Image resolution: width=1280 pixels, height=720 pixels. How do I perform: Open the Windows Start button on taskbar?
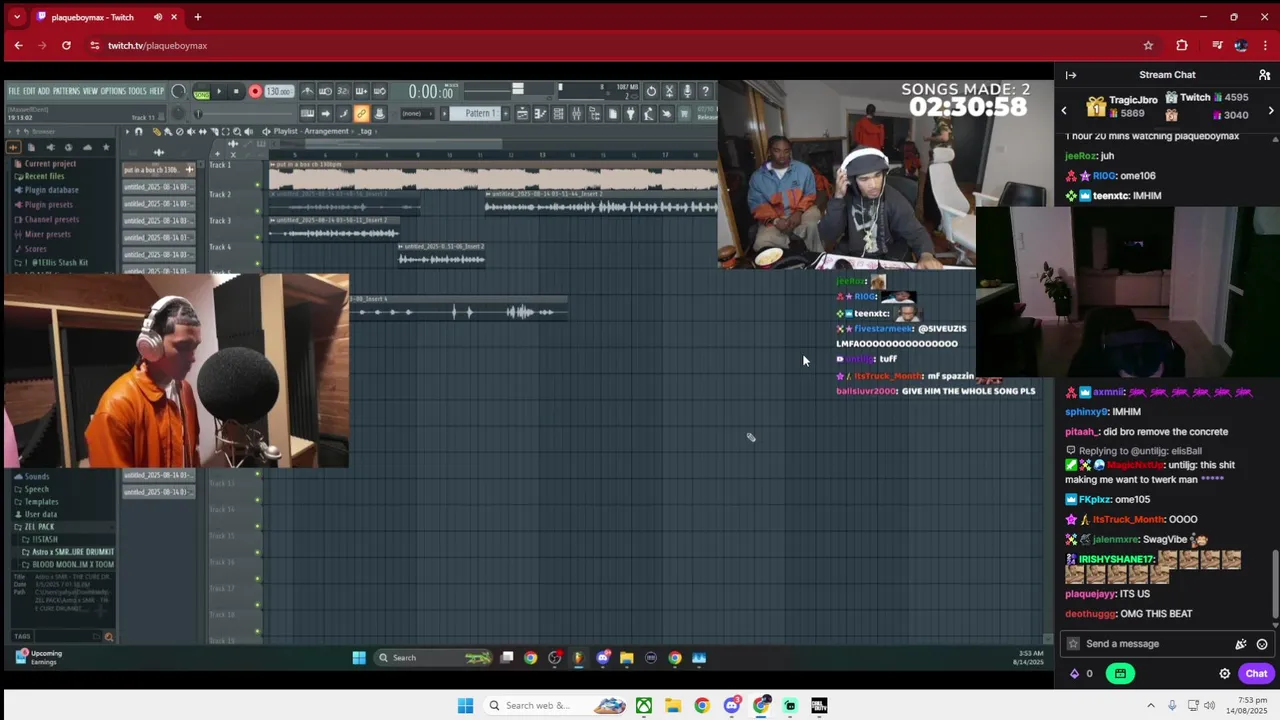[x=465, y=706]
